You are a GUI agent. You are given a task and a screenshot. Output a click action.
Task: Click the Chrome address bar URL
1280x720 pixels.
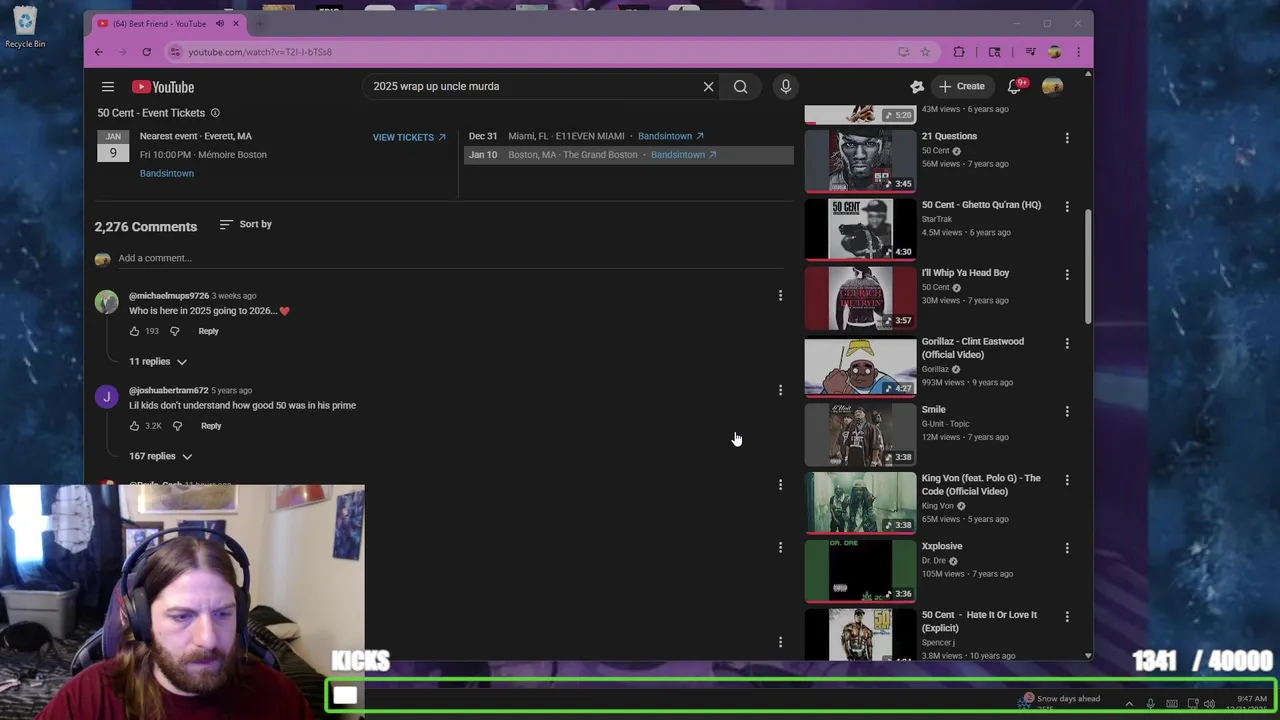(x=260, y=52)
